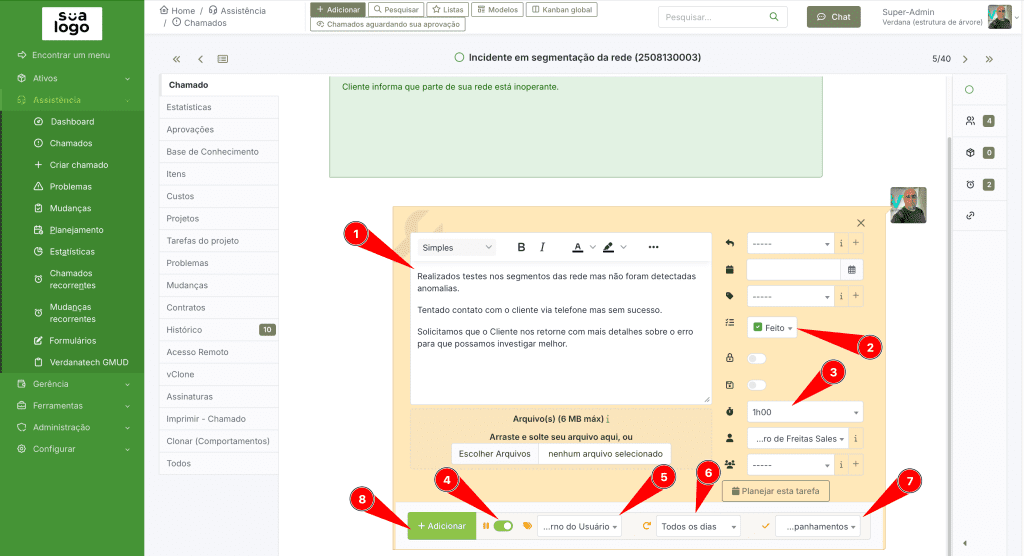Open the calendar picker icon in date field

(852, 269)
